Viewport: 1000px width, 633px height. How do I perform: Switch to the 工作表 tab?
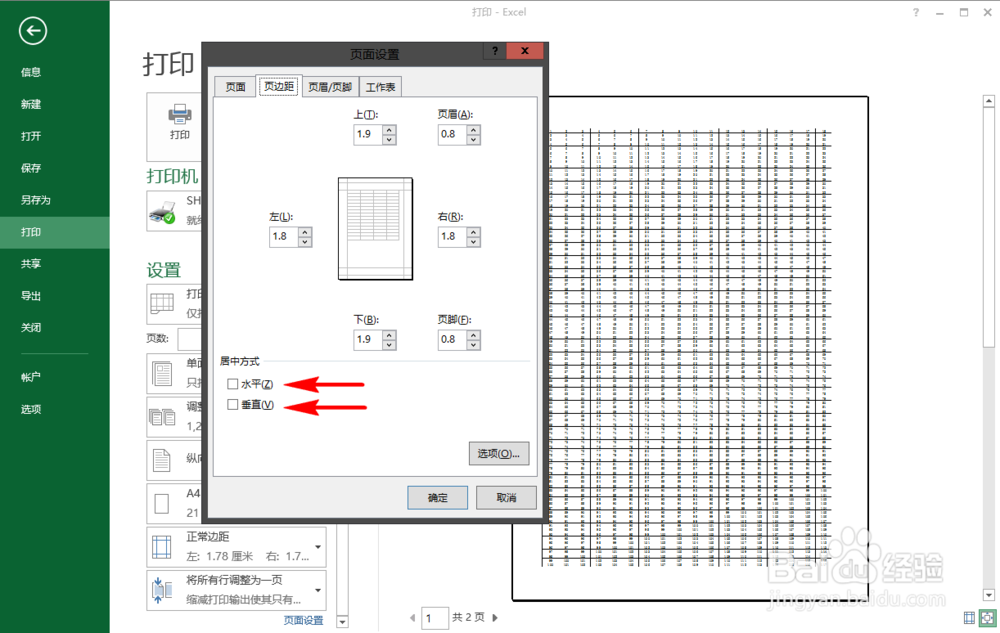tap(380, 86)
